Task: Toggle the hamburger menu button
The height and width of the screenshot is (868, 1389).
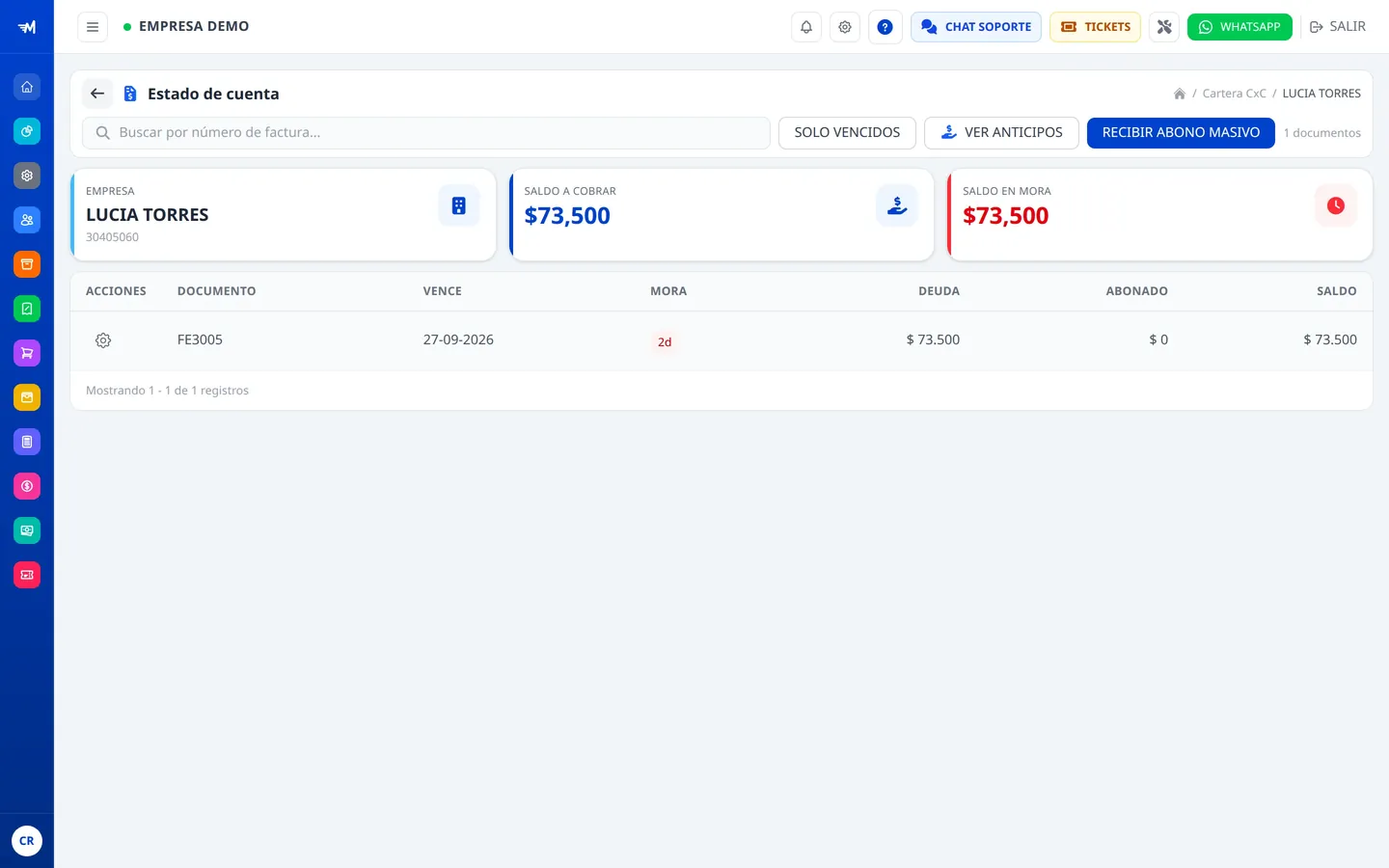Action: point(93,27)
